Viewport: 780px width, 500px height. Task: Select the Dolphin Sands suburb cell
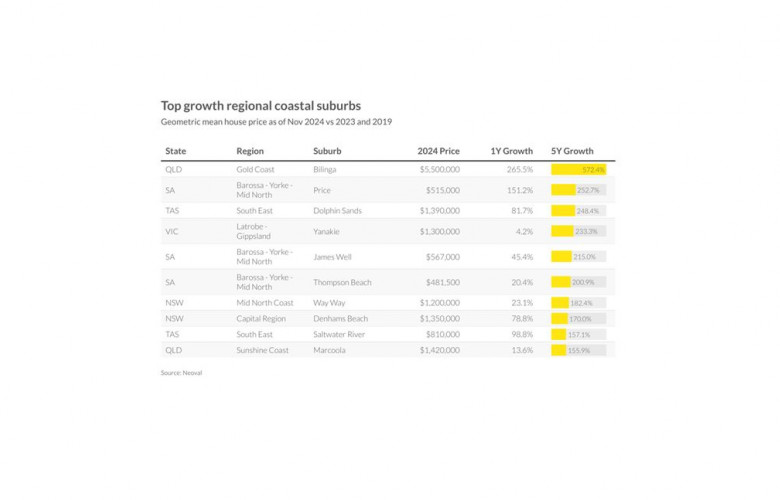point(337,210)
